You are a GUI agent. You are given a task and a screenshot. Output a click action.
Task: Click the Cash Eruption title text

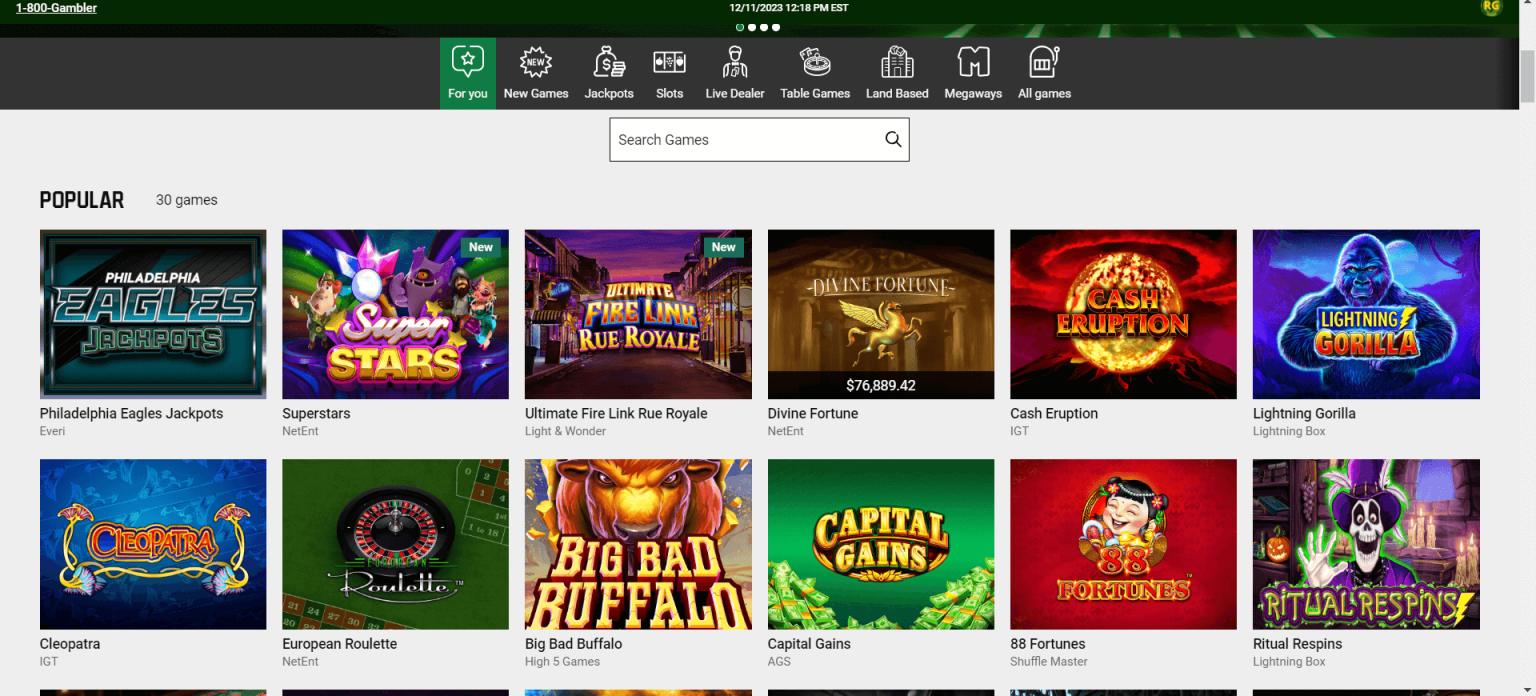[x=1054, y=413]
